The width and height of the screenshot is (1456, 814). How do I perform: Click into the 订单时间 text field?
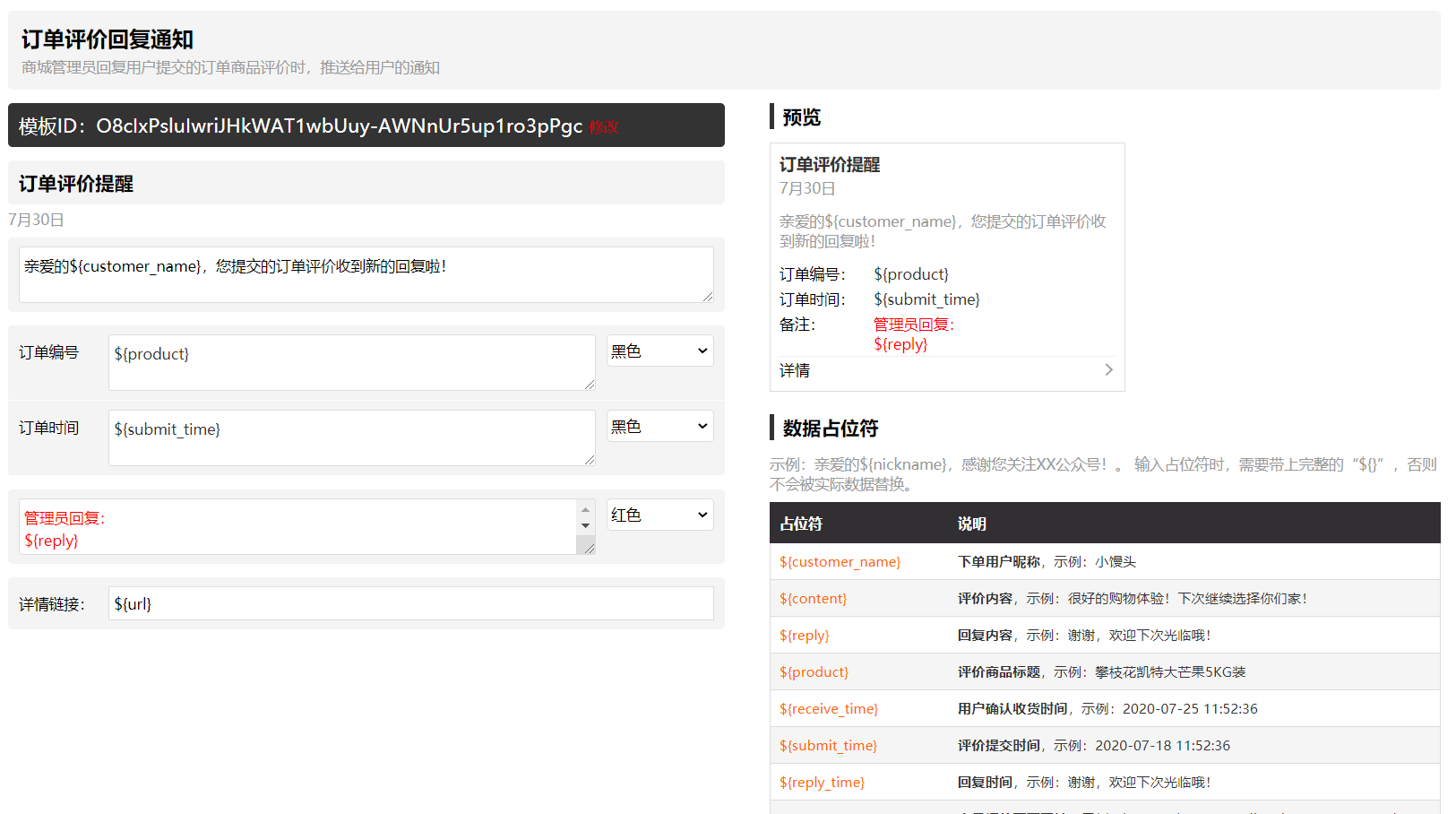350,437
